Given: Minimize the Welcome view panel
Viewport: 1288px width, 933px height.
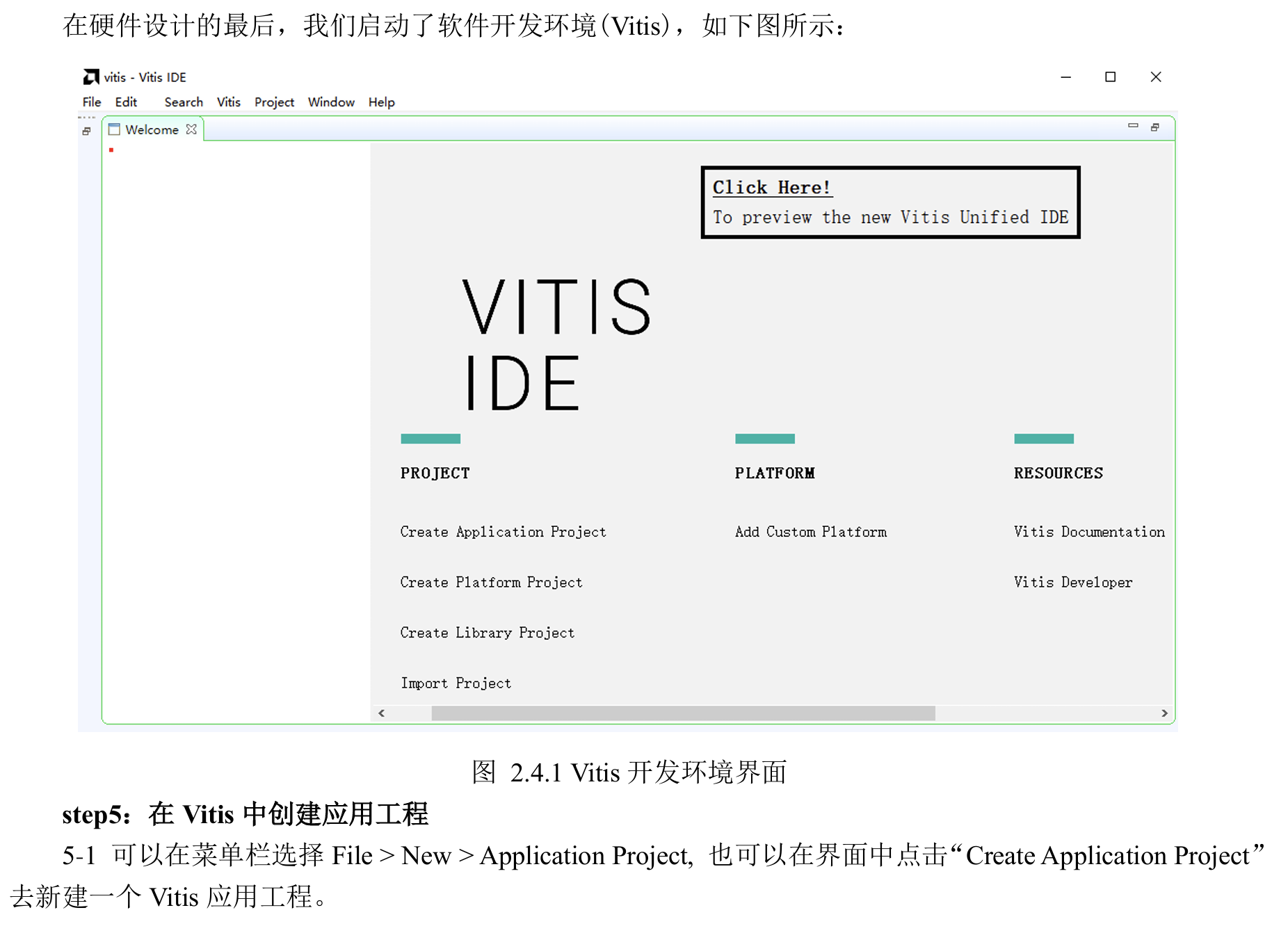Looking at the screenshot, I should tap(1133, 126).
